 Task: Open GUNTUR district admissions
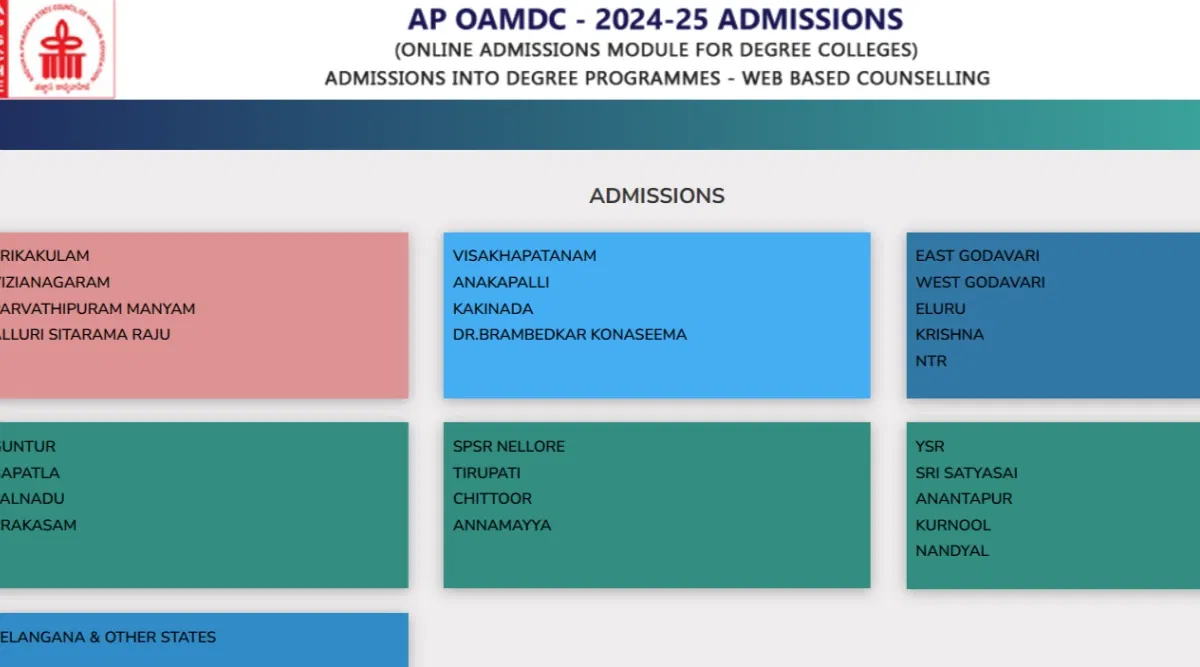28,447
